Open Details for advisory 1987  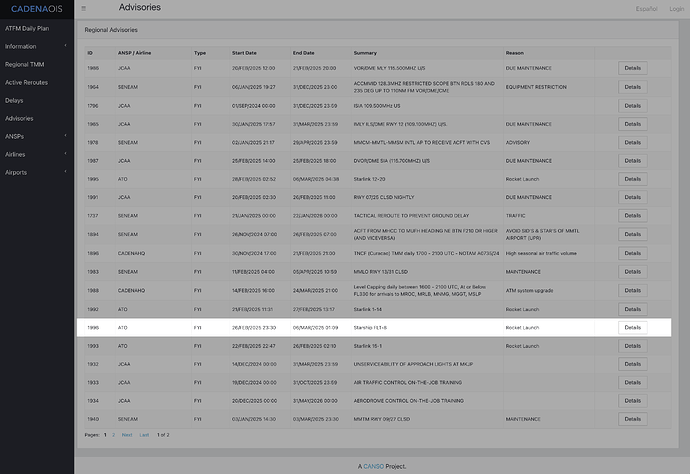[x=632, y=161]
